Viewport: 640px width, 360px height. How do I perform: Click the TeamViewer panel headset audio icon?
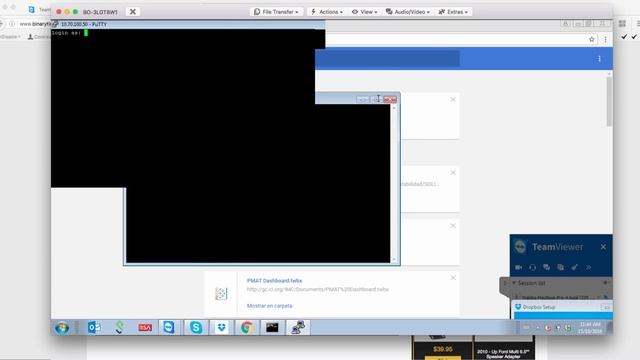pyautogui.click(x=533, y=267)
